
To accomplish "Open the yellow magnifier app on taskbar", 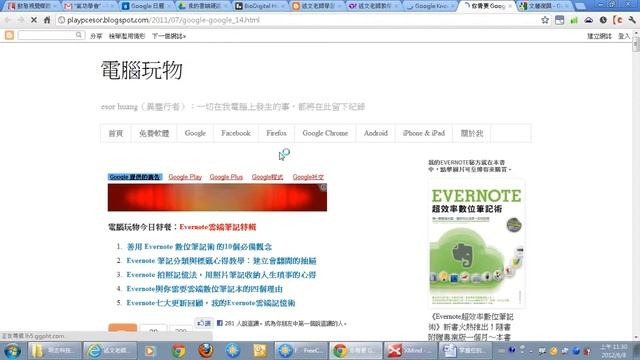I will tap(260, 351).
